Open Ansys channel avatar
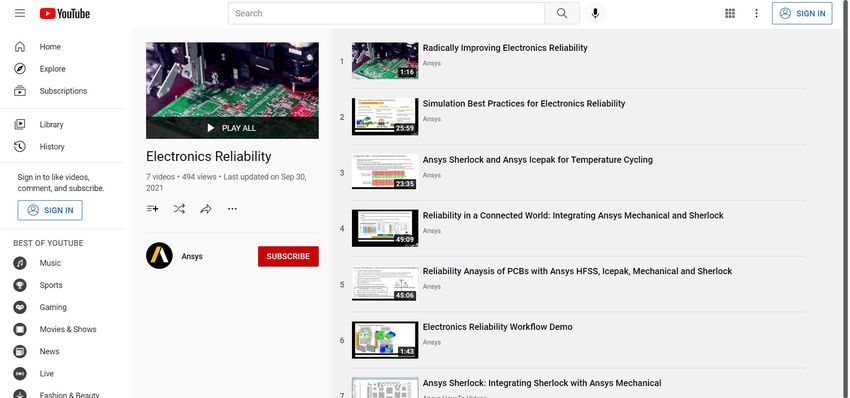Screen dimensions: 850x398 click(159, 256)
